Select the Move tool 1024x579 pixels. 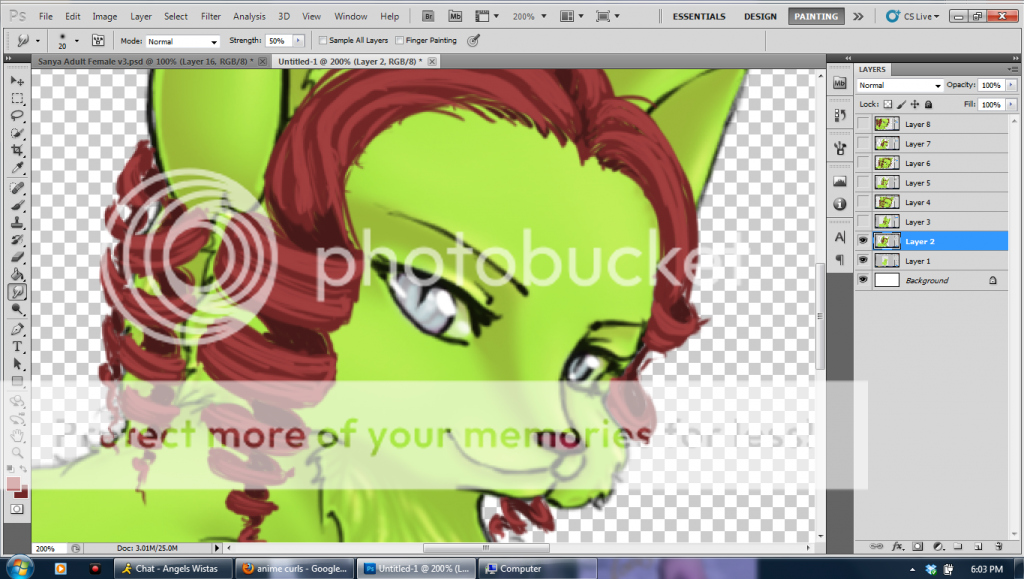[x=17, y=80]
